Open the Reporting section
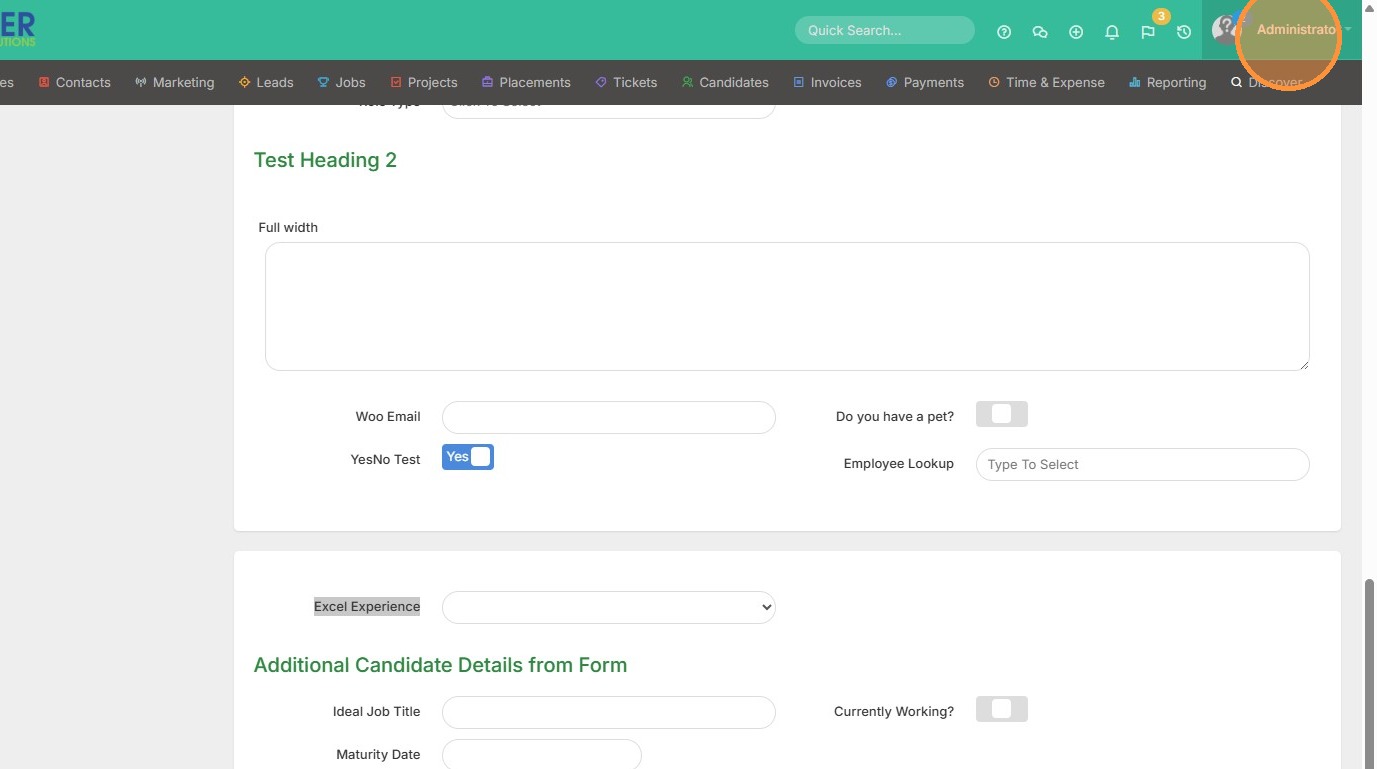This screenshot has height=769, width=1377. point(1167,82)
